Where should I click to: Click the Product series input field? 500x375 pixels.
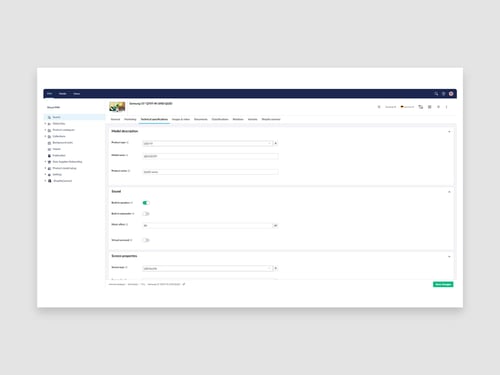(210, 172)
